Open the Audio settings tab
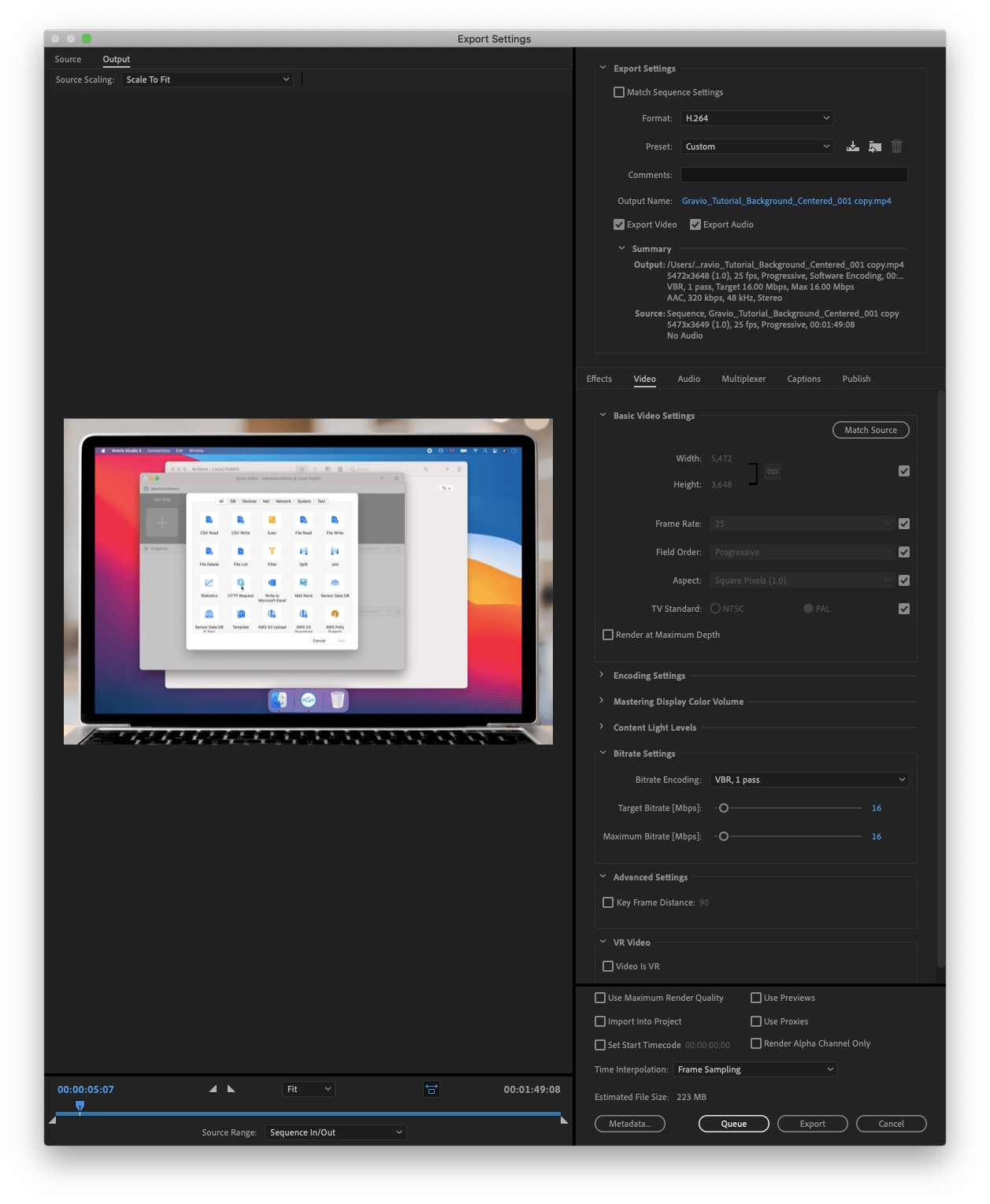The width and height of the screenshot is (990, 1204). [688, 379]
